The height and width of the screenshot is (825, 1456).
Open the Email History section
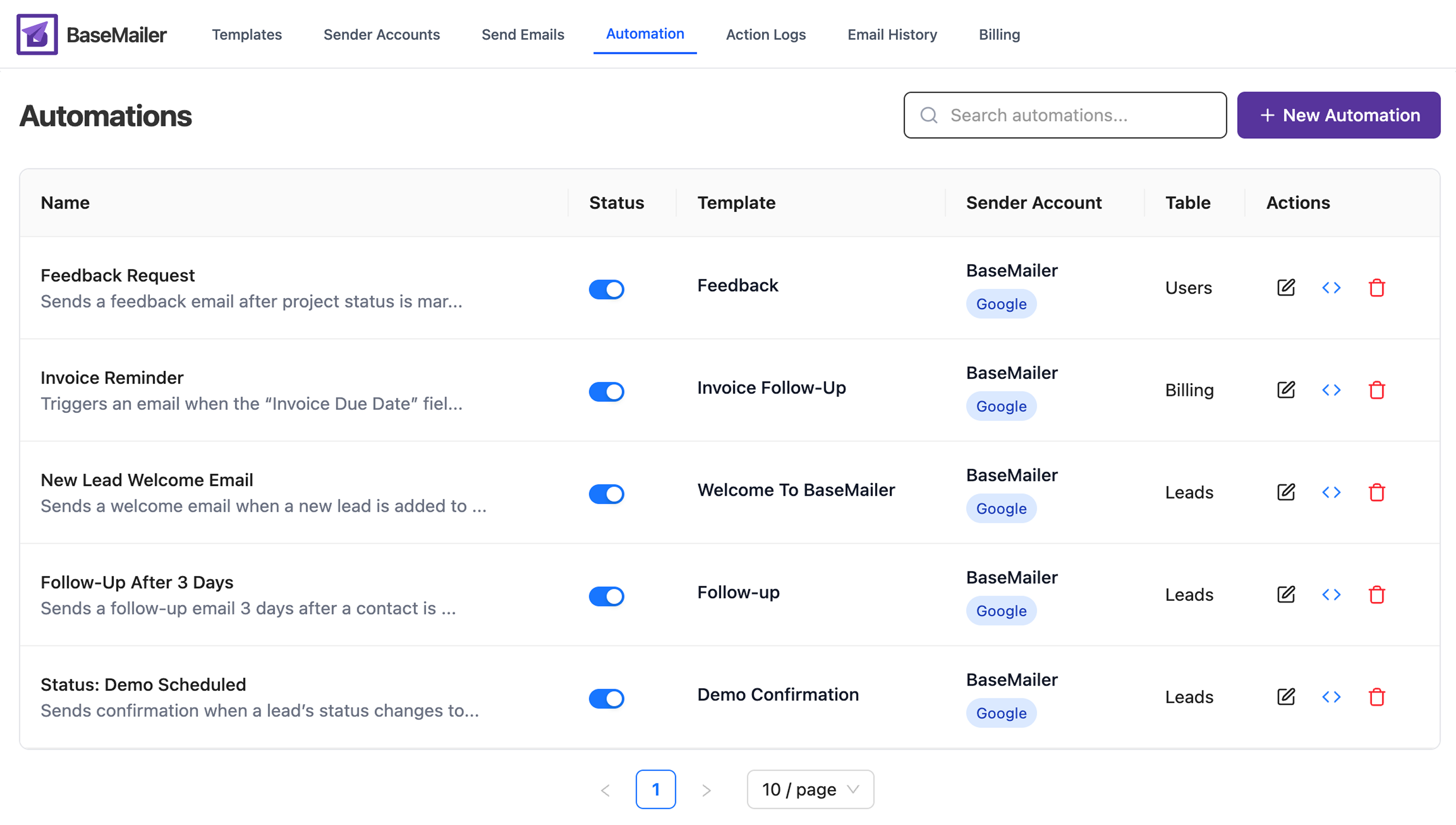892,34
